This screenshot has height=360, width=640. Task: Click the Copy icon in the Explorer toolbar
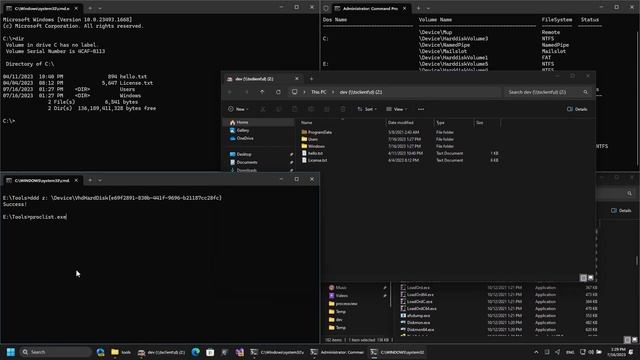(x=279, y=109)
